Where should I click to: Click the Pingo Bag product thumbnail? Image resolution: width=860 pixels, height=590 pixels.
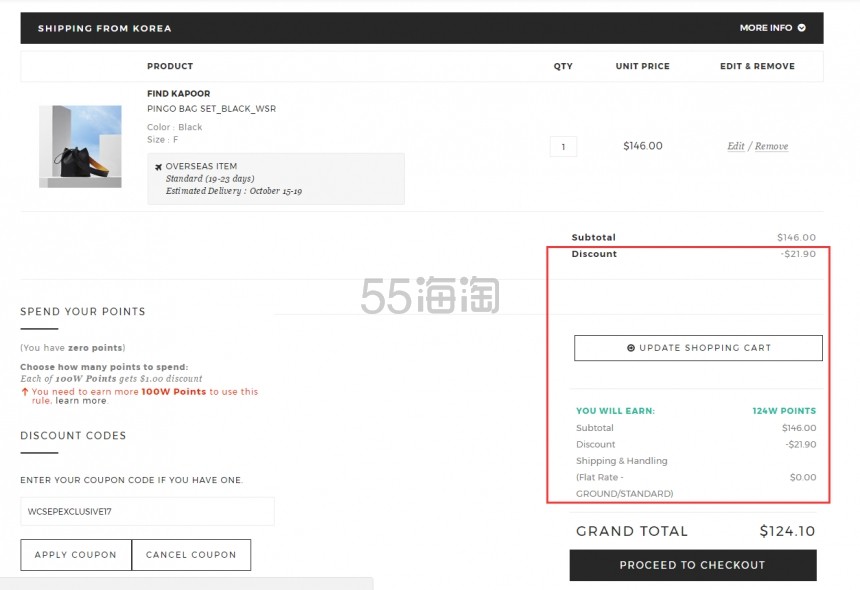80,145
